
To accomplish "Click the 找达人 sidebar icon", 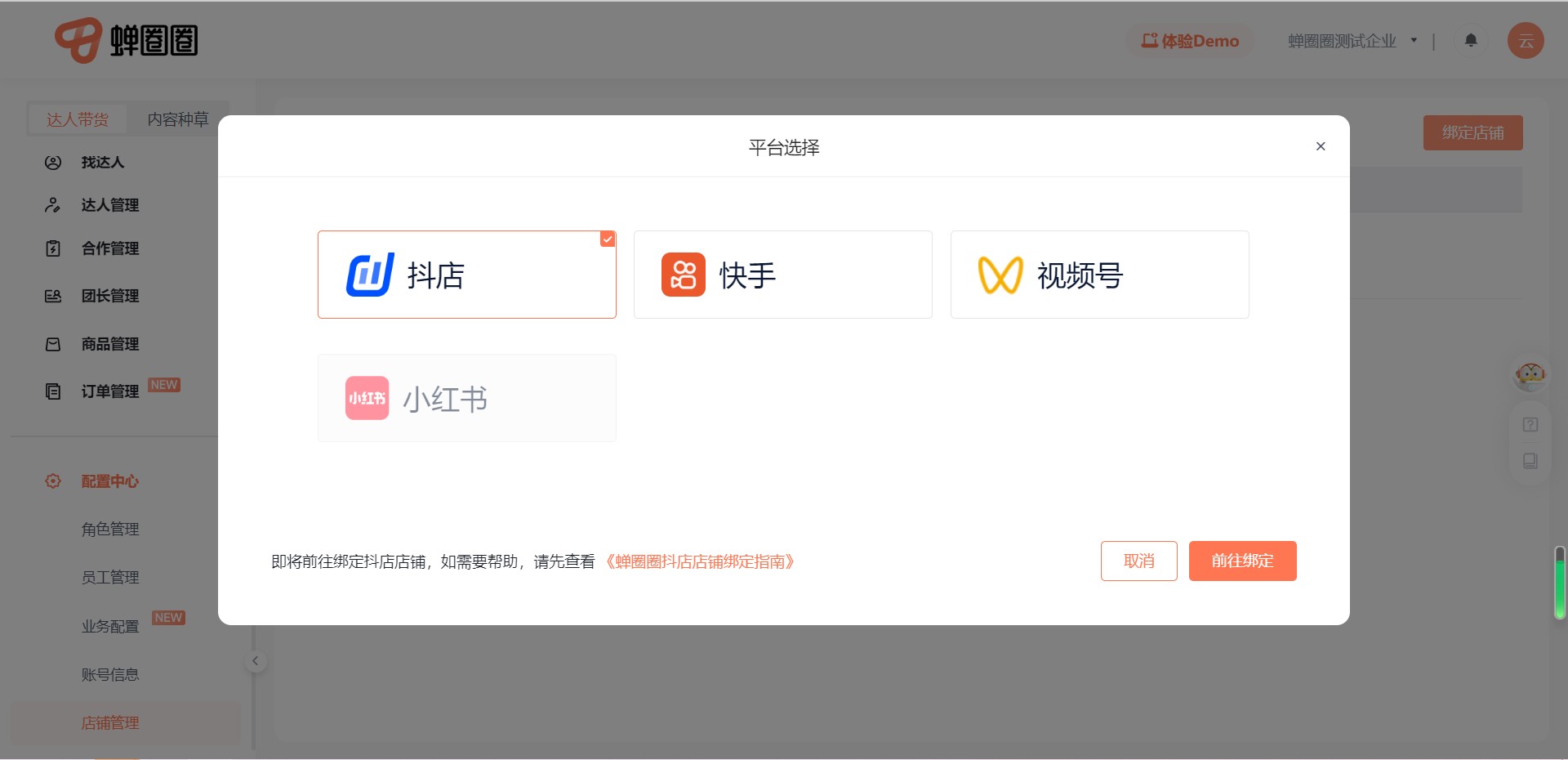I will coord(53,163).
